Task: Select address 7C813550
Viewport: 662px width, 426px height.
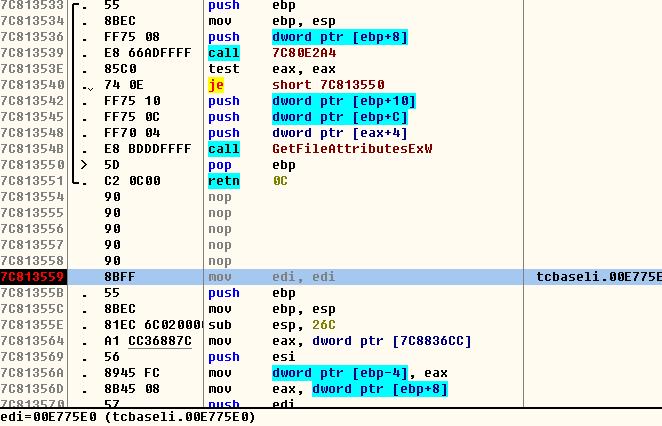Action: click(33, 165)
